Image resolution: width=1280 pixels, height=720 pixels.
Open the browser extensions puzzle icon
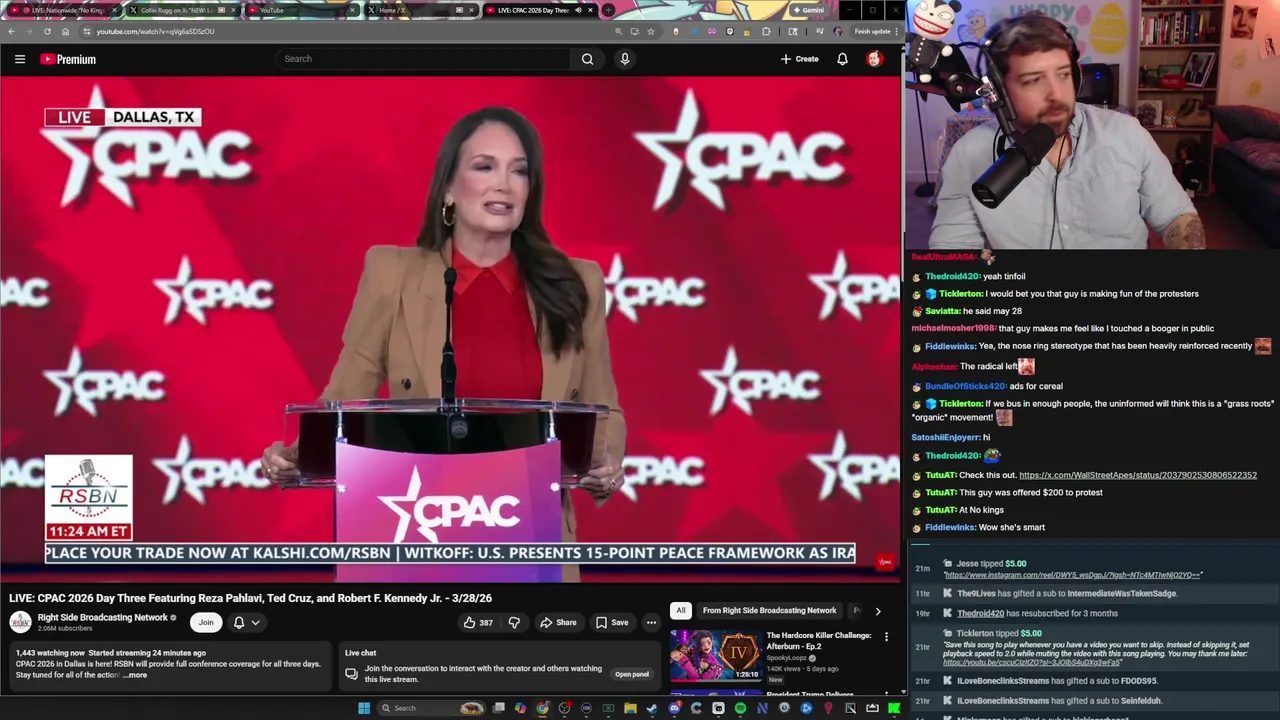[x=767, y=31]
